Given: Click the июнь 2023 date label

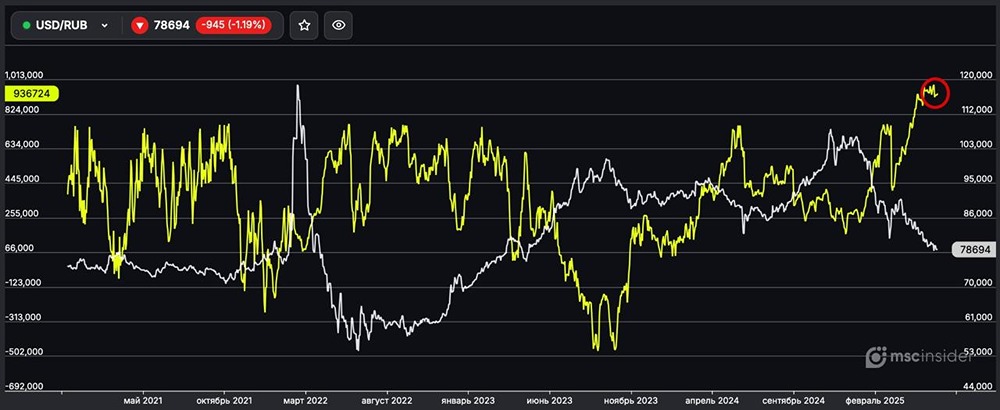Looking at the screenshot, I should [549, 401].
